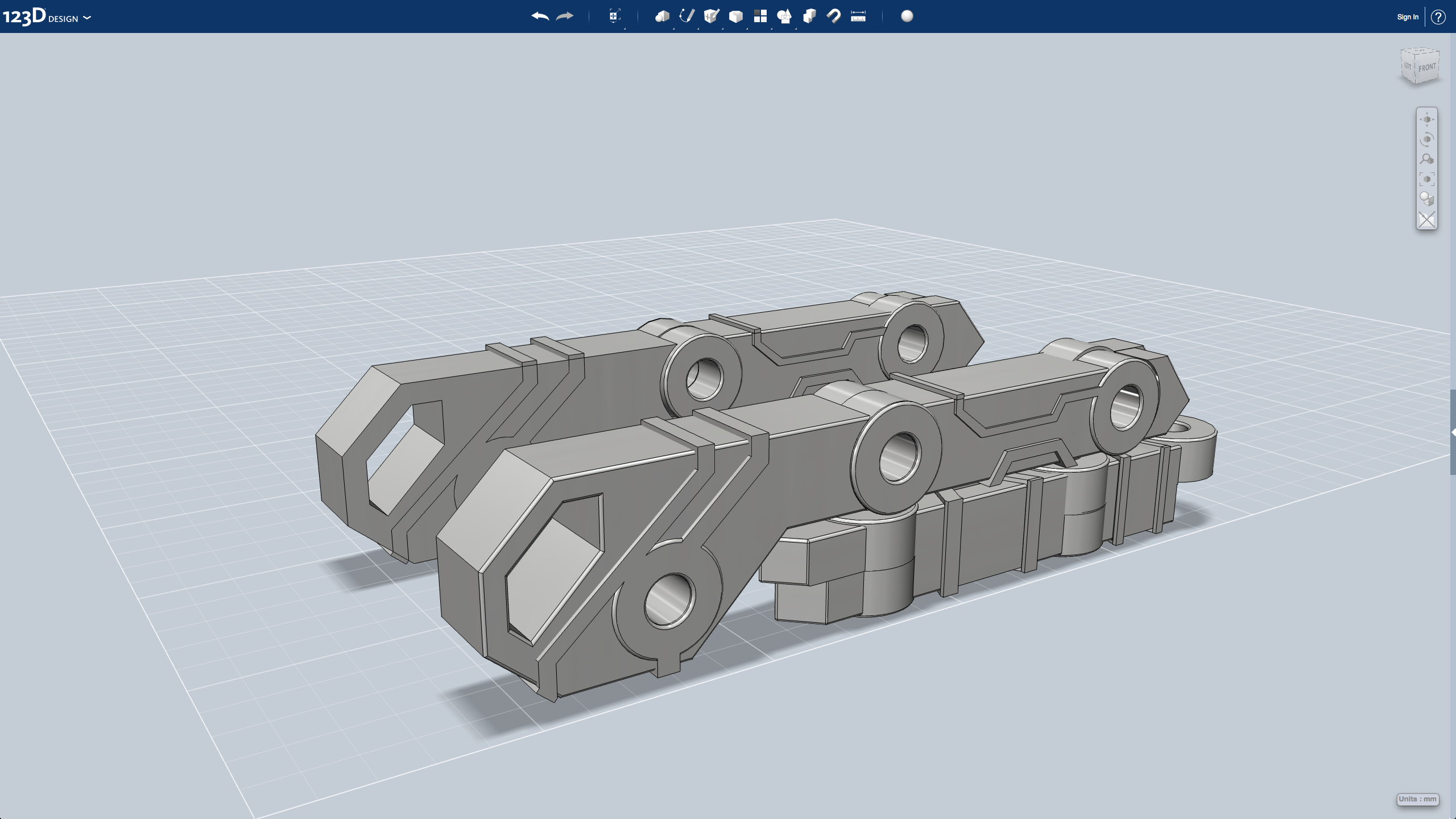
Task: Open the Primitives shapes tool
Action: click(661, 16)
